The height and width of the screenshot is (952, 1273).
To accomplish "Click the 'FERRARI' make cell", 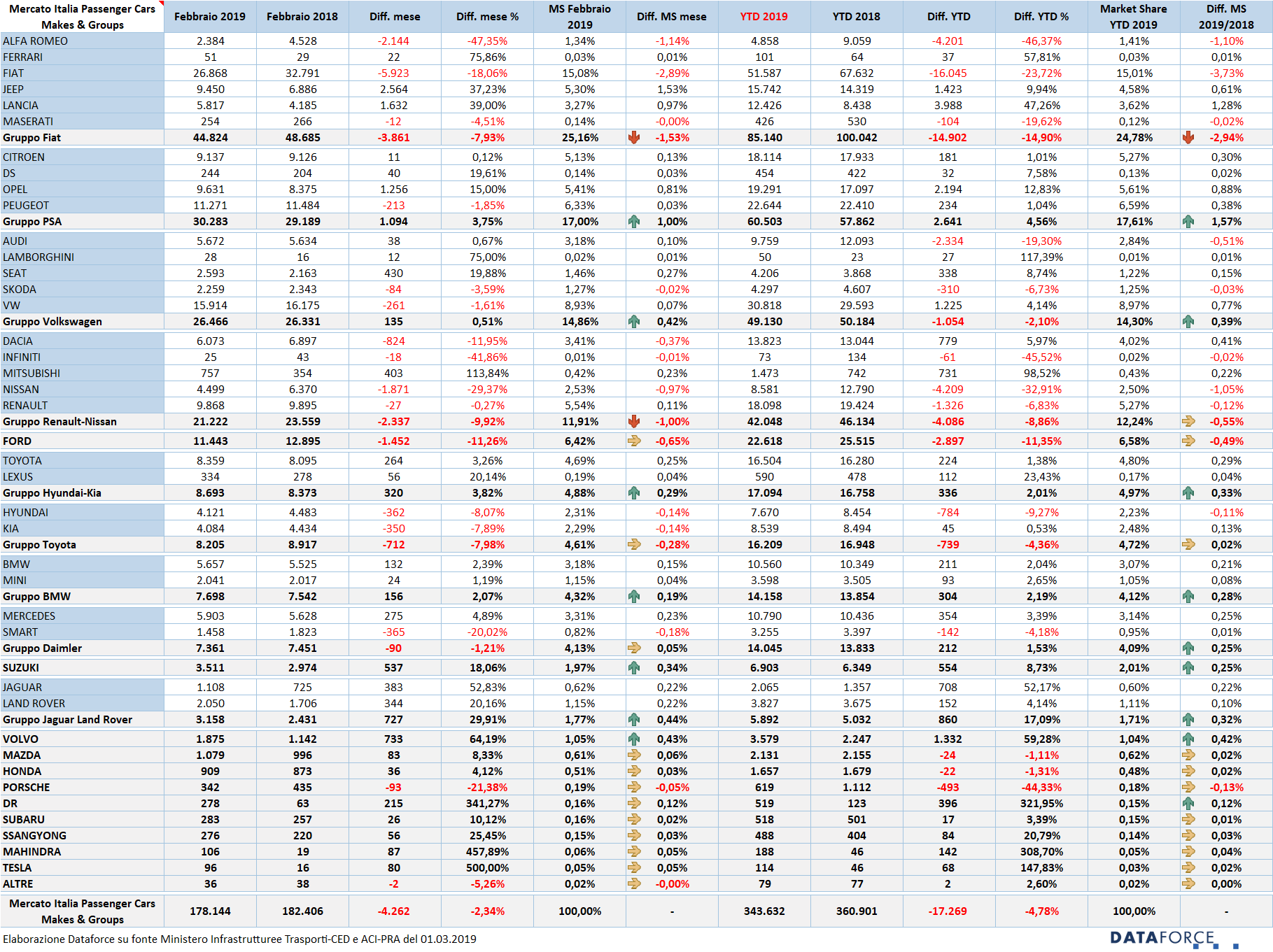I will point(82,57).
